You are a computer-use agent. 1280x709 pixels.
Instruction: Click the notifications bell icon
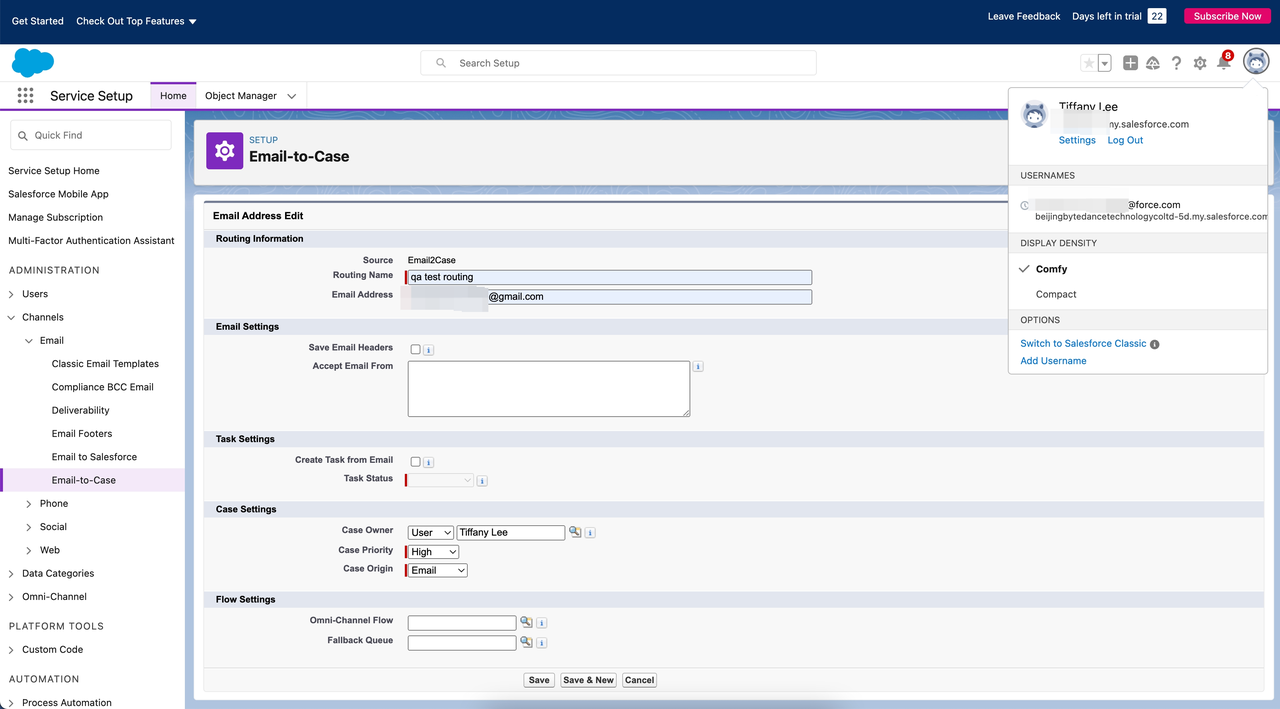[1223, 63]
